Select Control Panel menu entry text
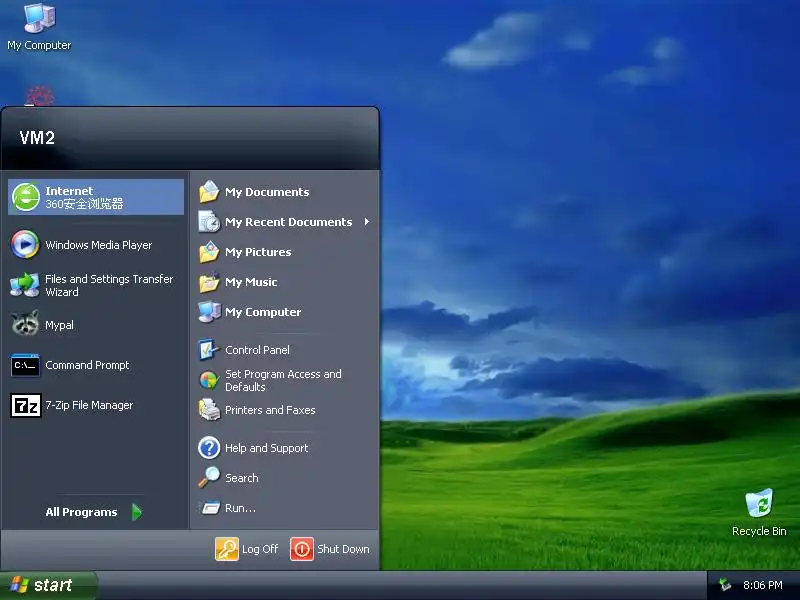 [257, 350]
